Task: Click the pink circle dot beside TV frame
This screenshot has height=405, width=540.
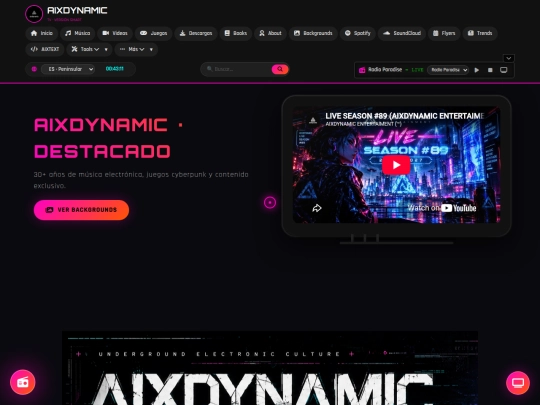Action: click(x=270, y=202)
